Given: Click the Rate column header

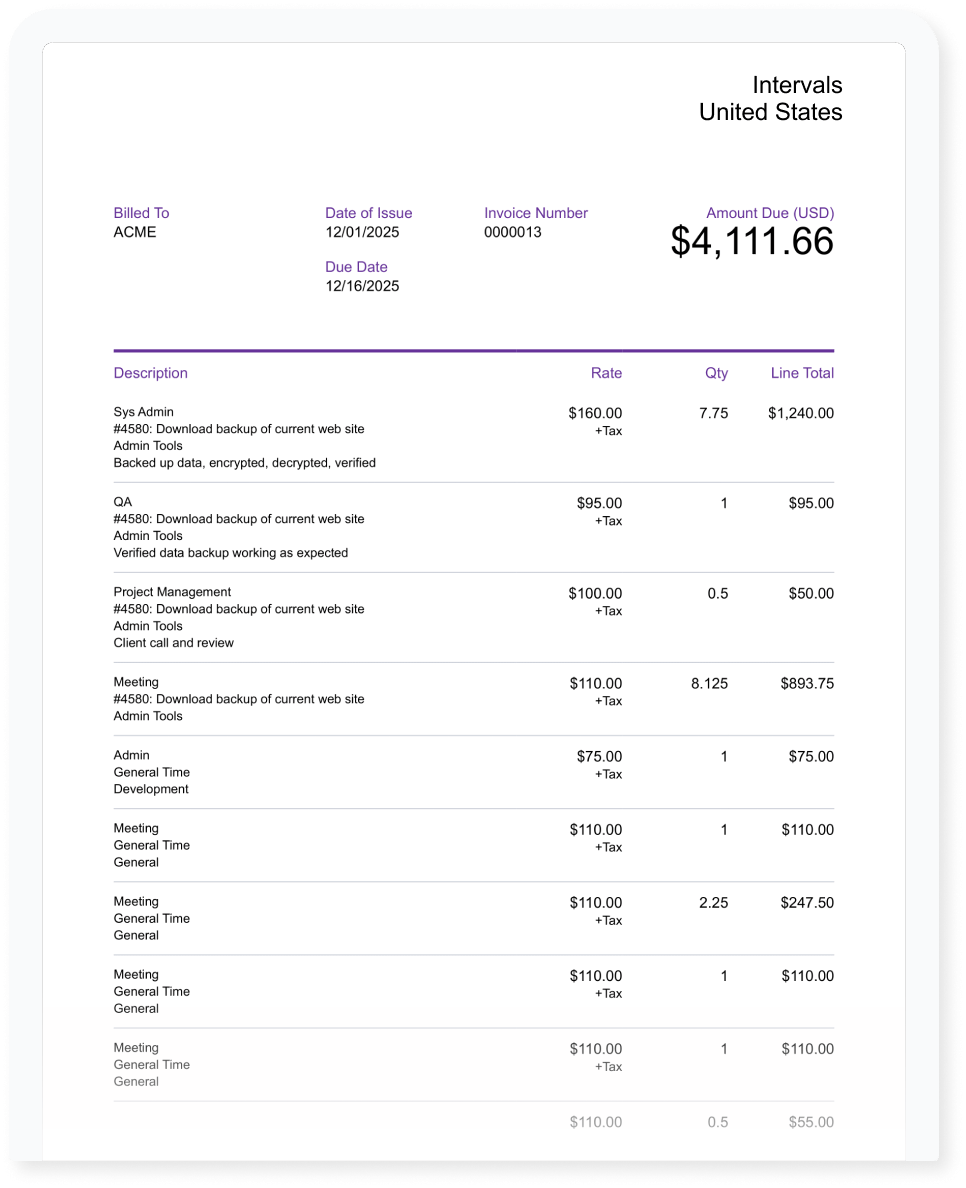Looking at the screenshot, I should click(606, 373).
